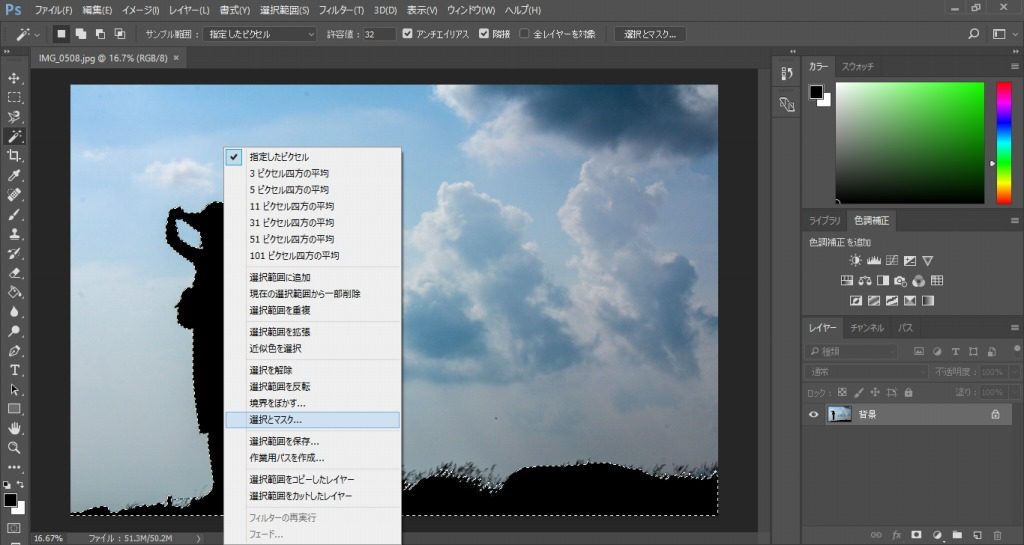Toggle the アンチエイリアス checkbox
The width and height of the screenshot is (1024, 545).
[407, 34]
